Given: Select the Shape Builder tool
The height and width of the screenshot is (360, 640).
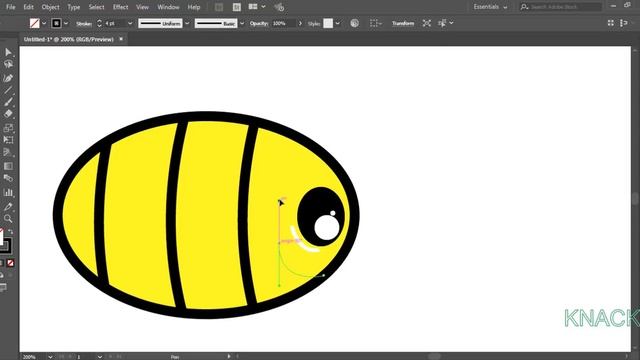Looking at the screenshot, I should [x=8, y=153].
